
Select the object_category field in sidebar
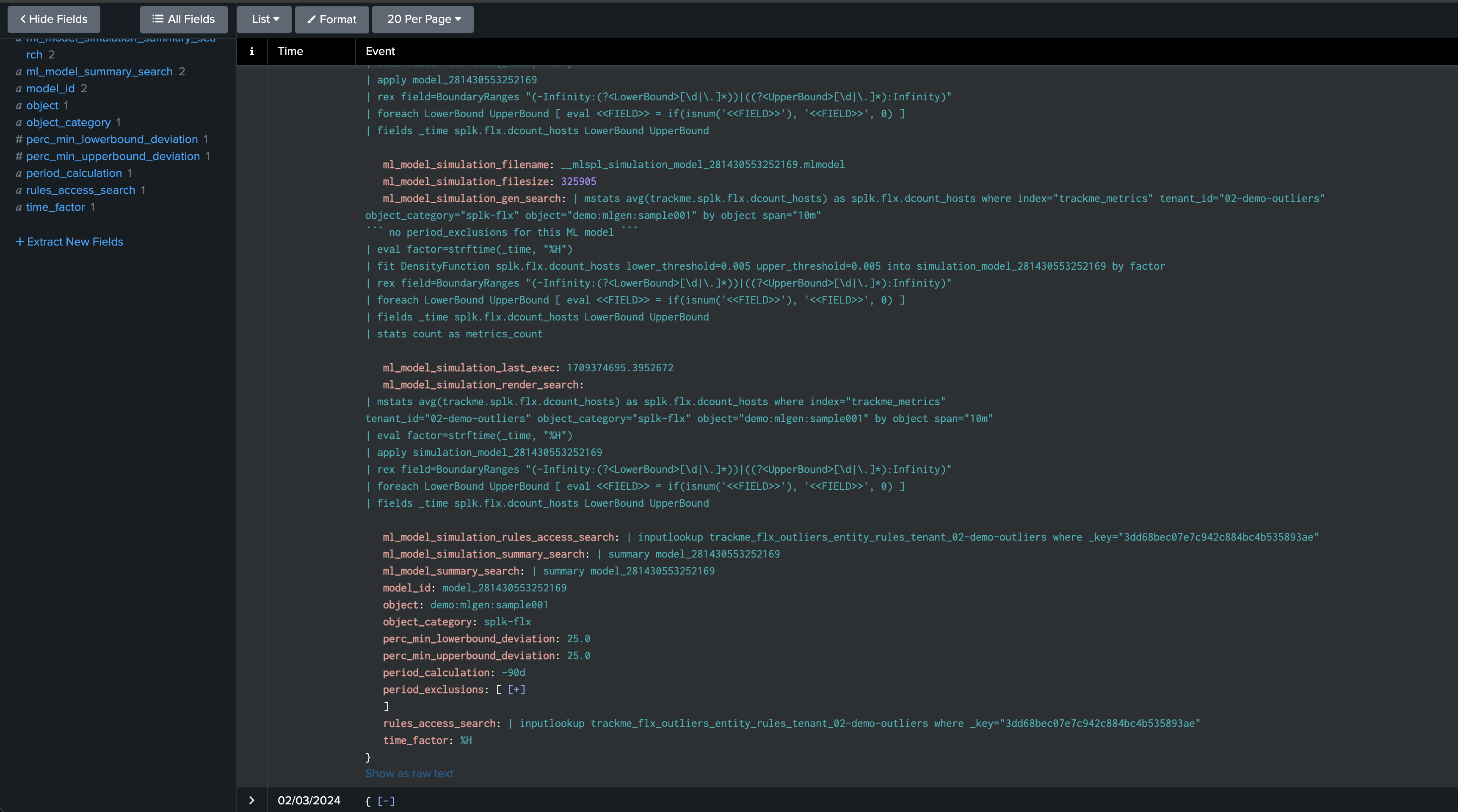click(69, 122)
